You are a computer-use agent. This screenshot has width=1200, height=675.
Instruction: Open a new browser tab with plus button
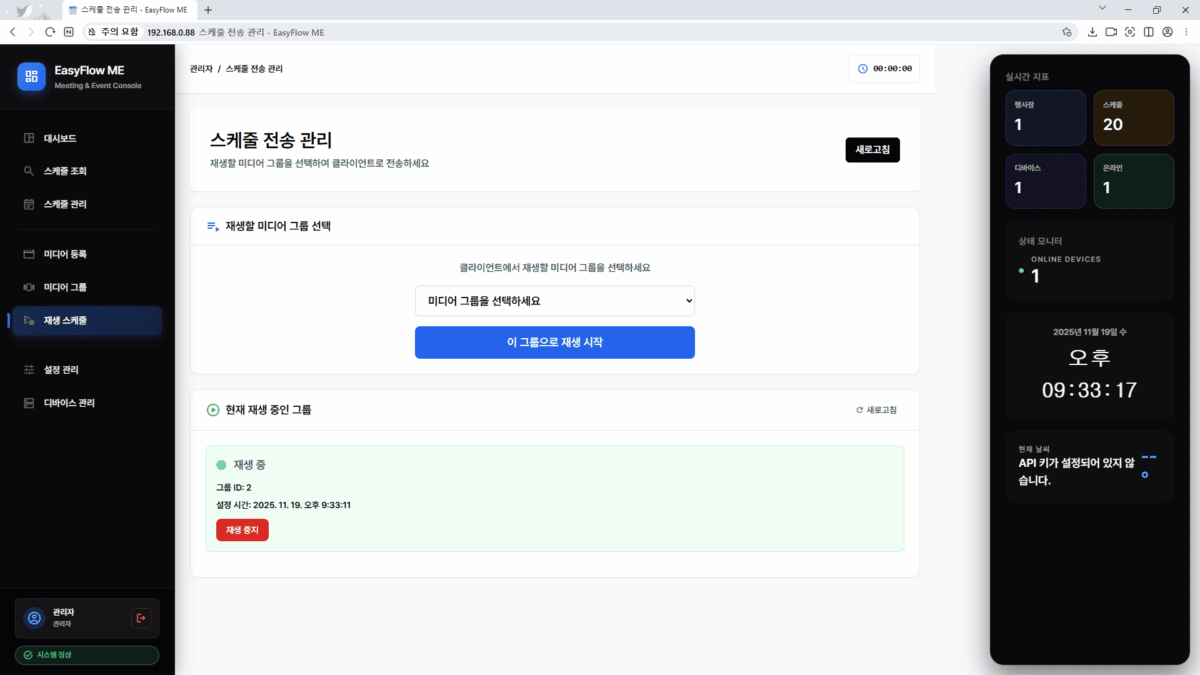point(207,10)
